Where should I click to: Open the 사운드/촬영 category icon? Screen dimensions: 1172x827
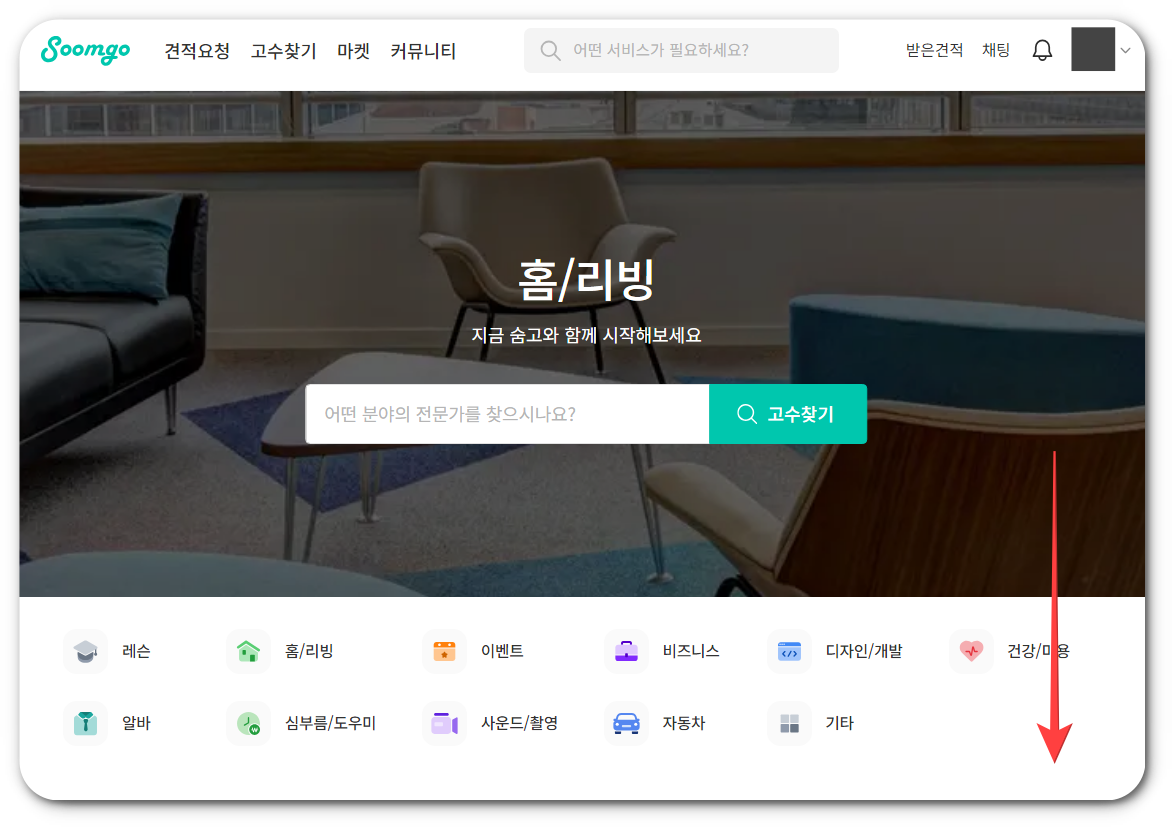point(444,723)
